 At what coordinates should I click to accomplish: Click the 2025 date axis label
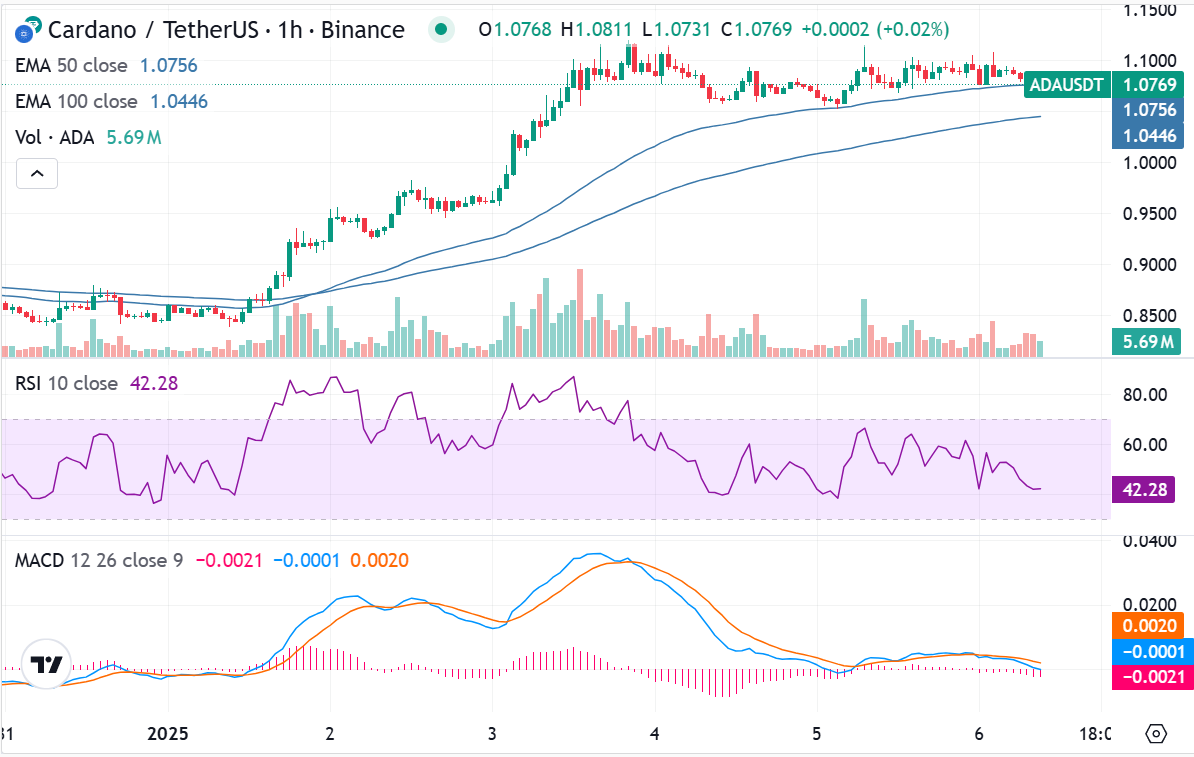click(168, 733)
